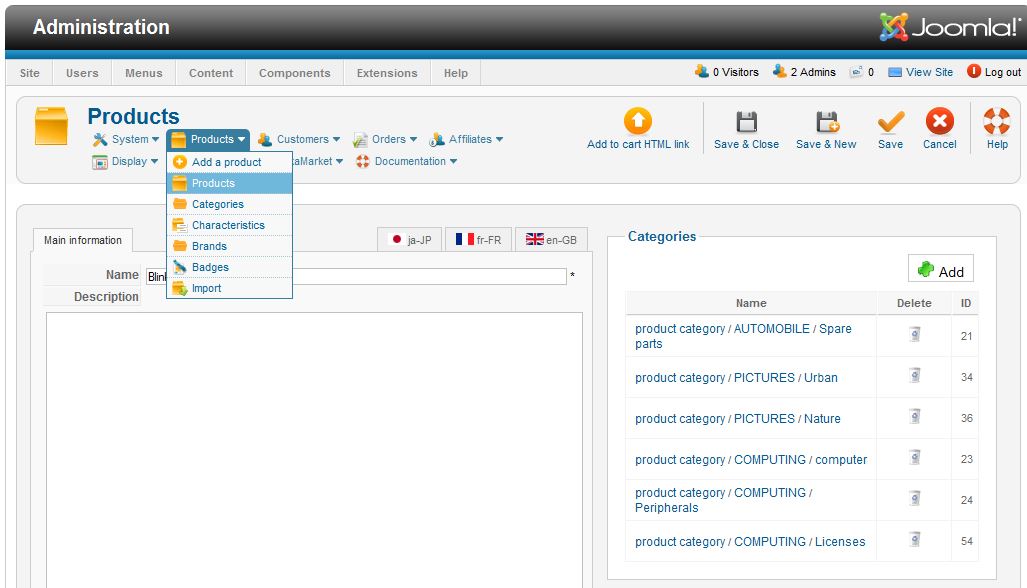This screenshot has height=588, width=1027.
Task: Click the Delete column header
Action: click(914, 303)
